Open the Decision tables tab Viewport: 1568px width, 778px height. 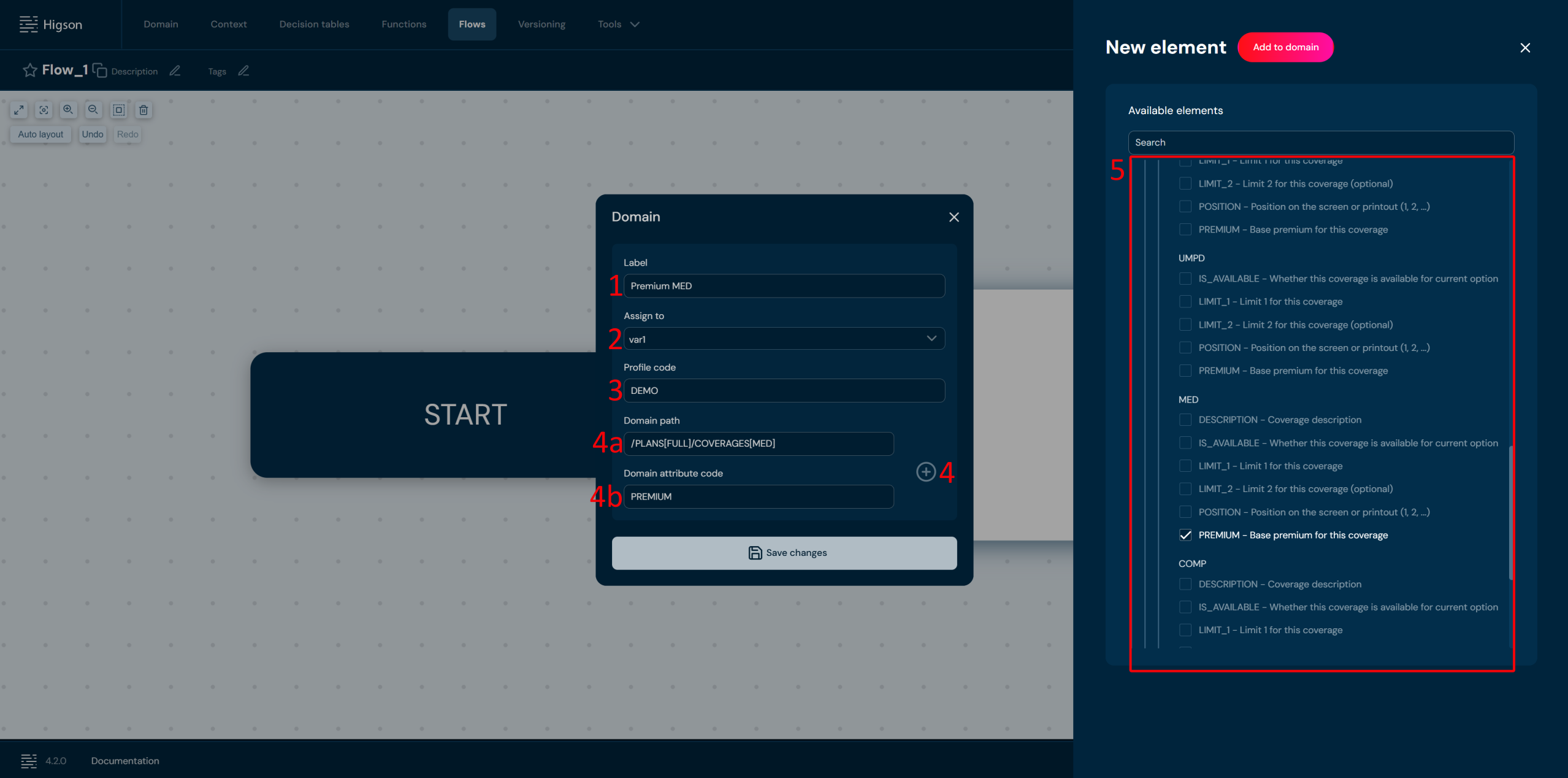[x=314, y=25]
